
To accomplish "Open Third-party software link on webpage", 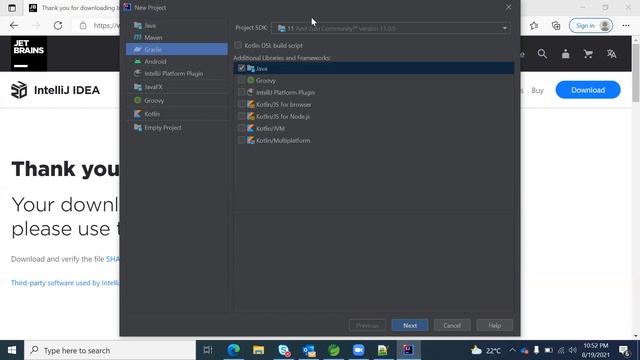I will tap(65, 282).
